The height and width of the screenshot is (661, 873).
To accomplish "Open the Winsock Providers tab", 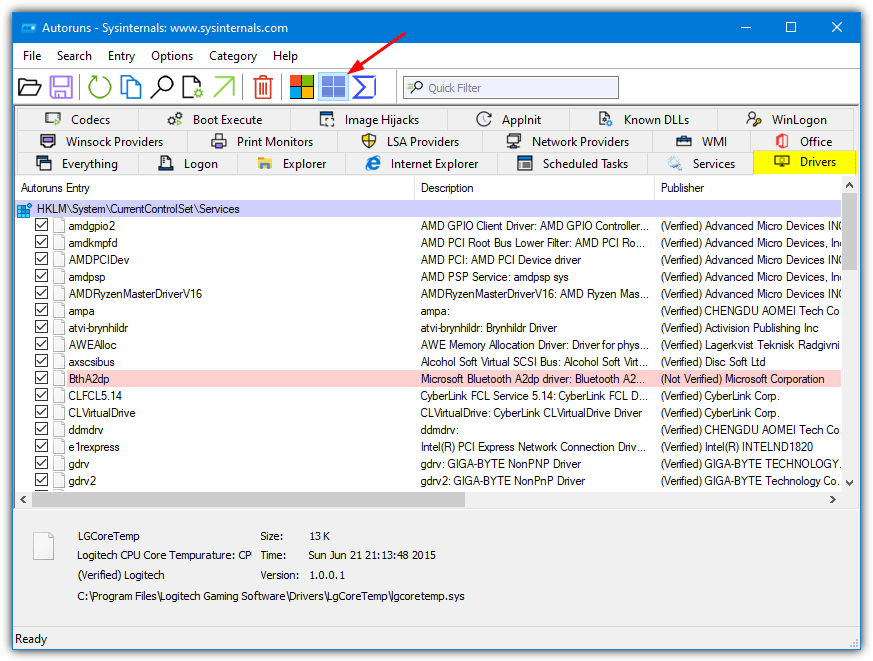I will click(x=102, y=141).
